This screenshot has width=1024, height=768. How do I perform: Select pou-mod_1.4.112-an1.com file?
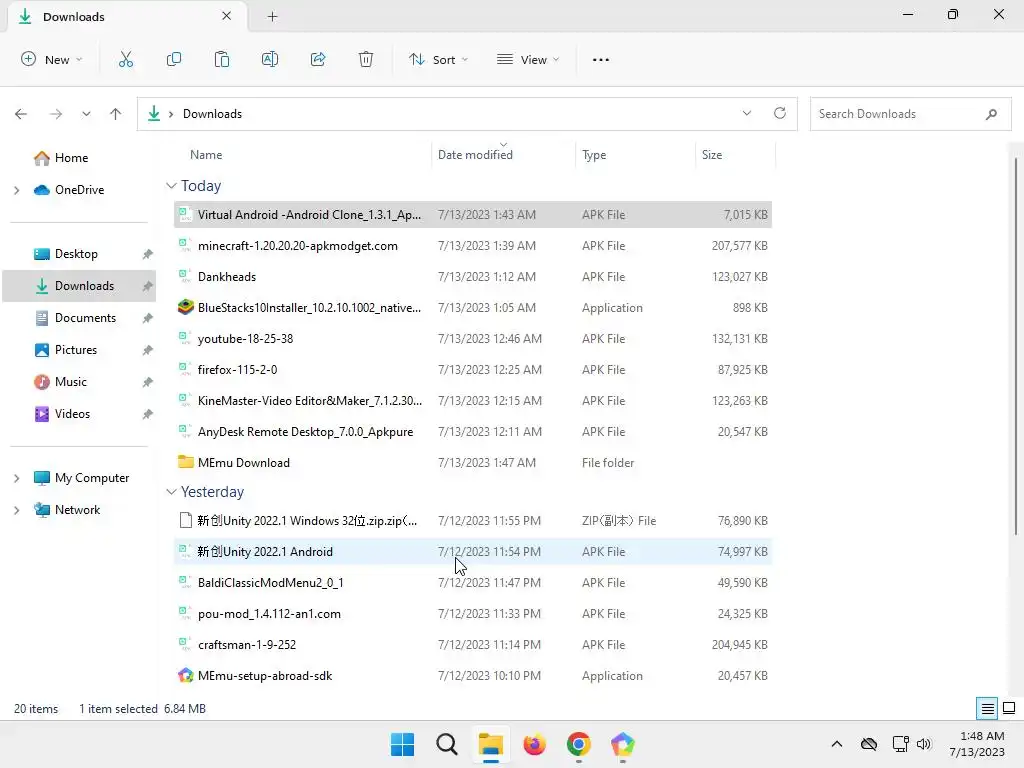tap(473, 614)
